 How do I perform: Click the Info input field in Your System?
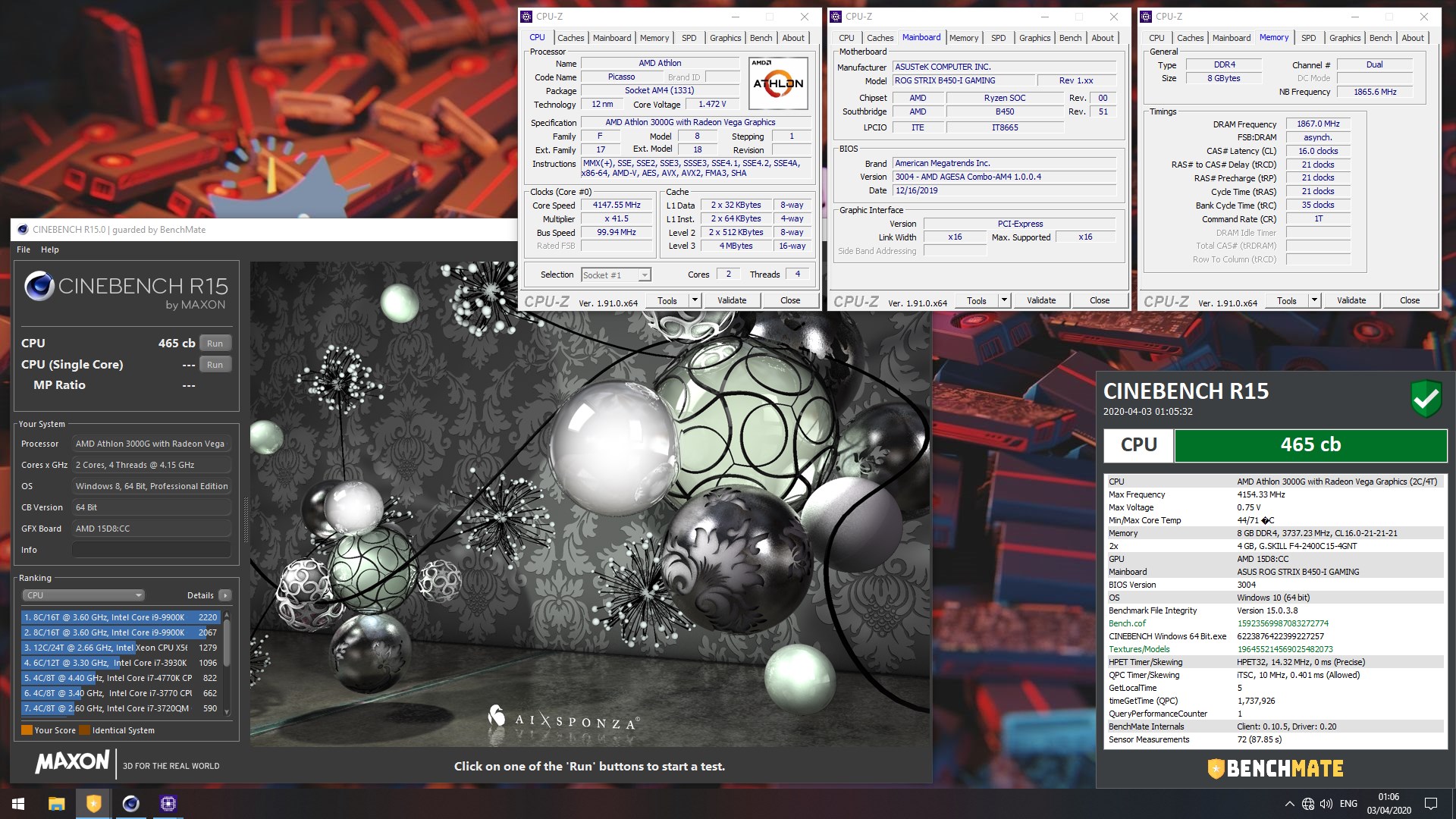pos(152,550)
